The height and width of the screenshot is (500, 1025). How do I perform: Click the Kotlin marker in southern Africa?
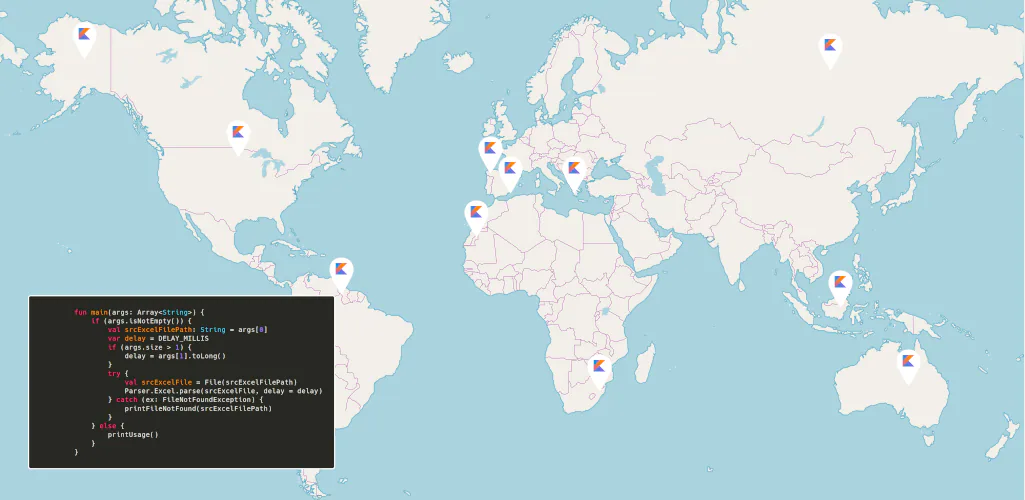pos(599,371)
